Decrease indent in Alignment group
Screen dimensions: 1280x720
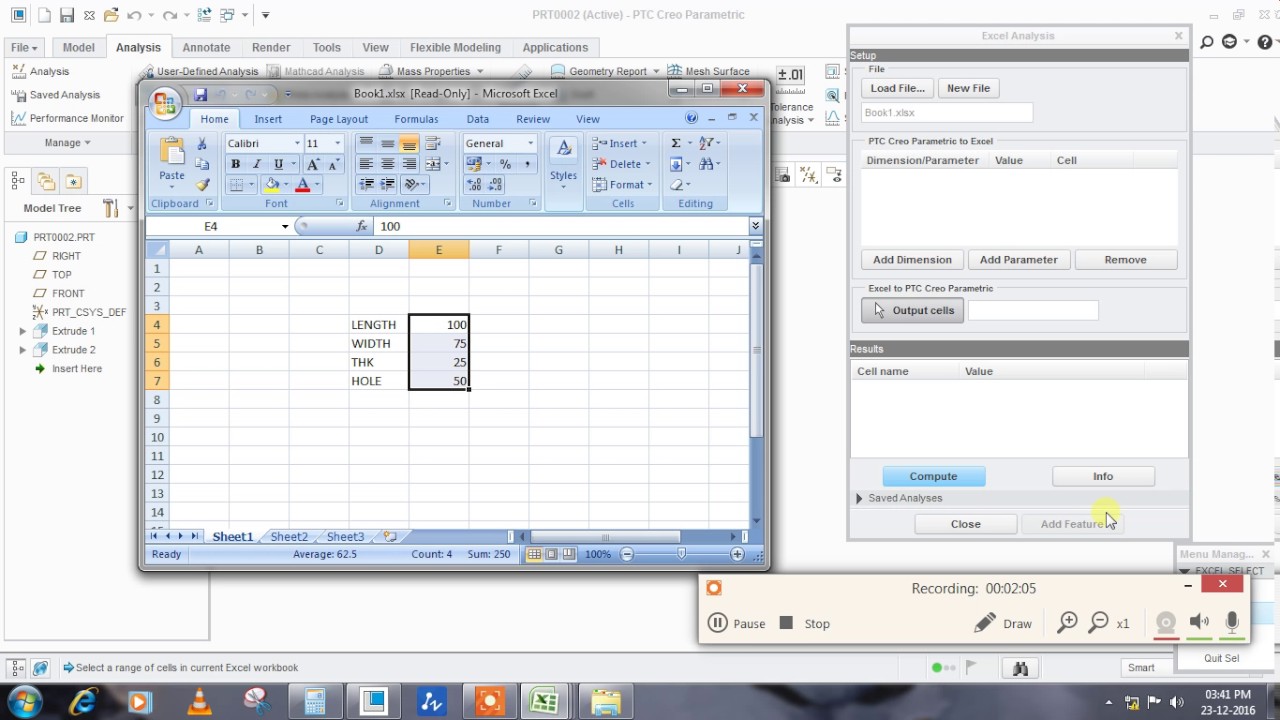coord(366,185)
